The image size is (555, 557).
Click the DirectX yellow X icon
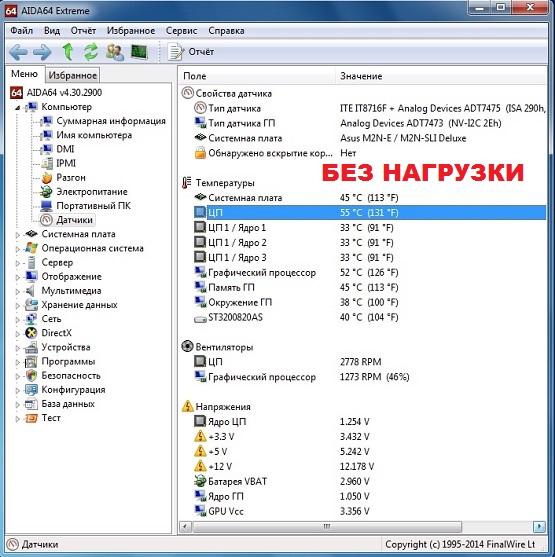31,333
